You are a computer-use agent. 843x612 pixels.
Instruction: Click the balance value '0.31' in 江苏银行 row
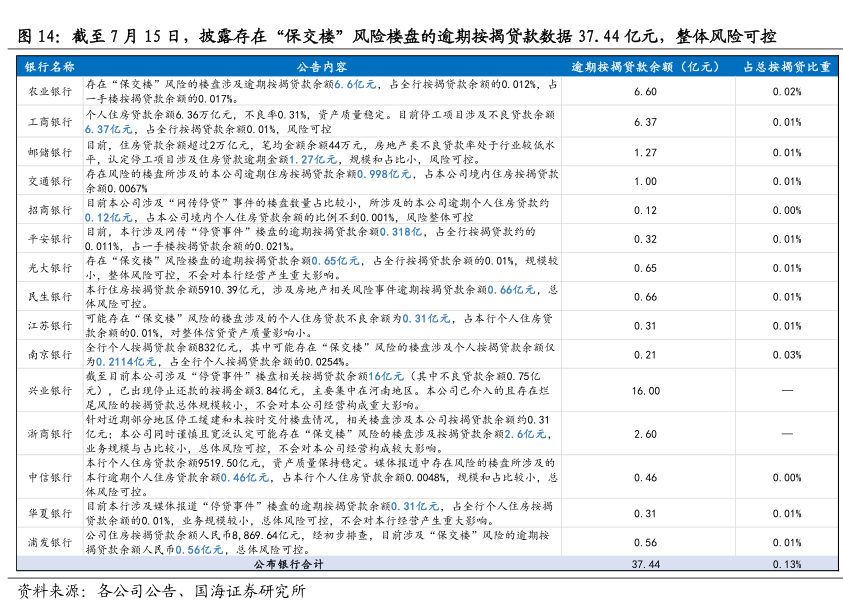point(645,326)
